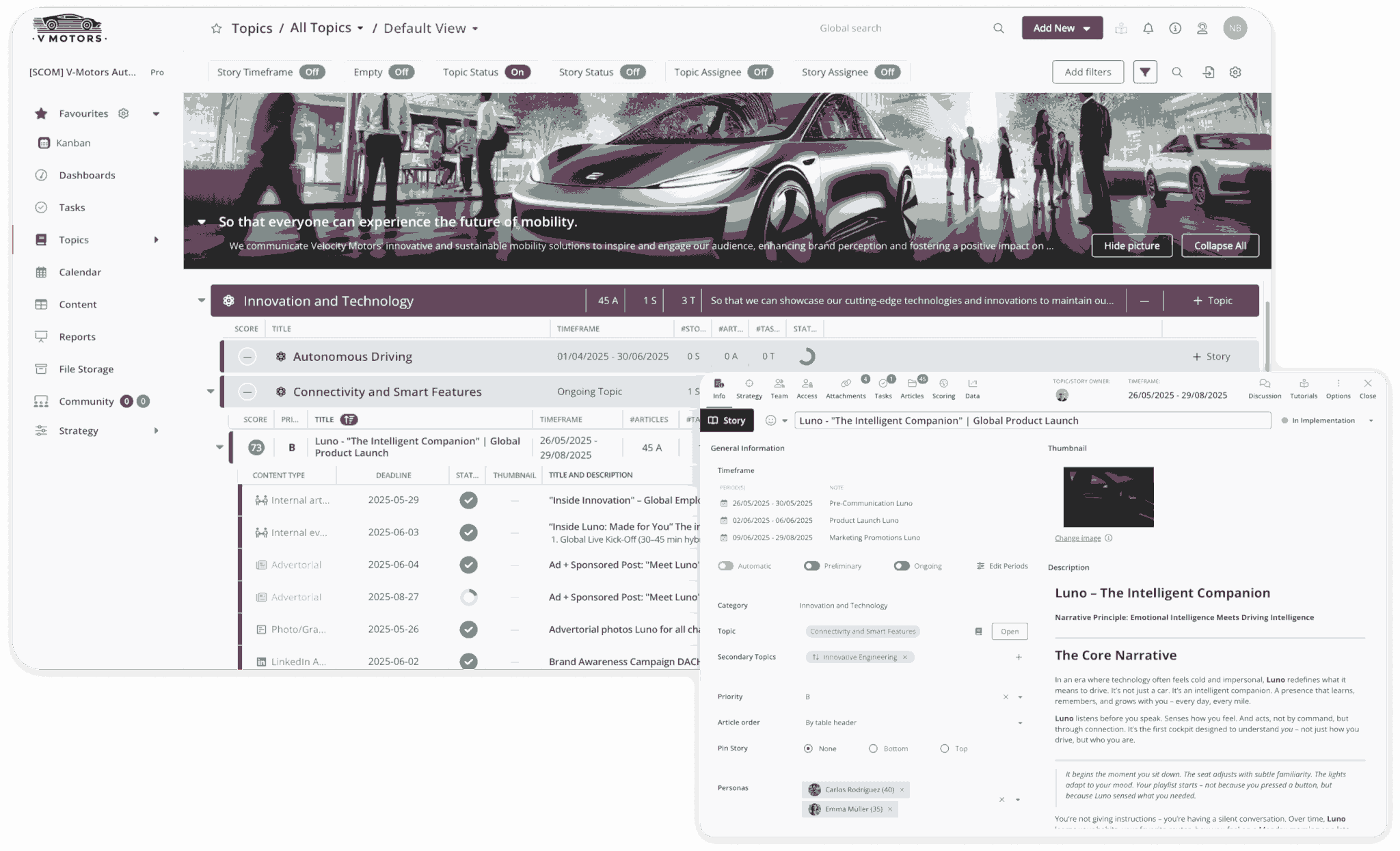Expand the Topics sidebar submenu arrow
This screenshot has width=1400, height=851.
(156, 240)
